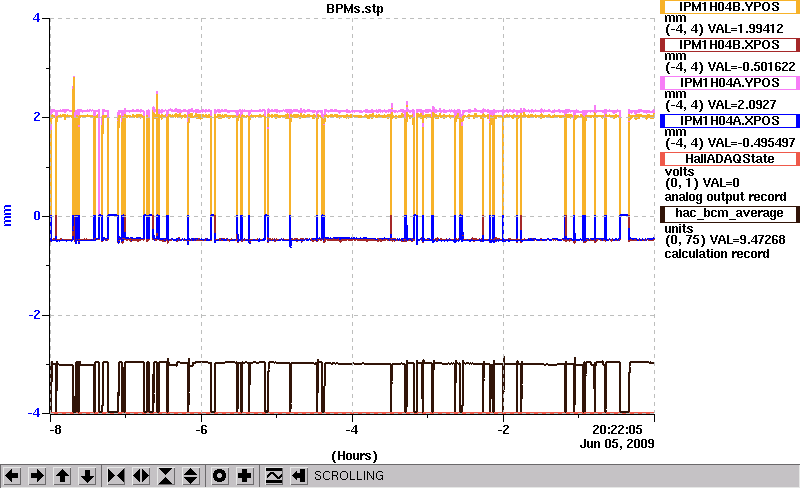This screenshot has width=800, height=488.
Task: Click the 2 y-axis tick label
Action: coord(36,117)
